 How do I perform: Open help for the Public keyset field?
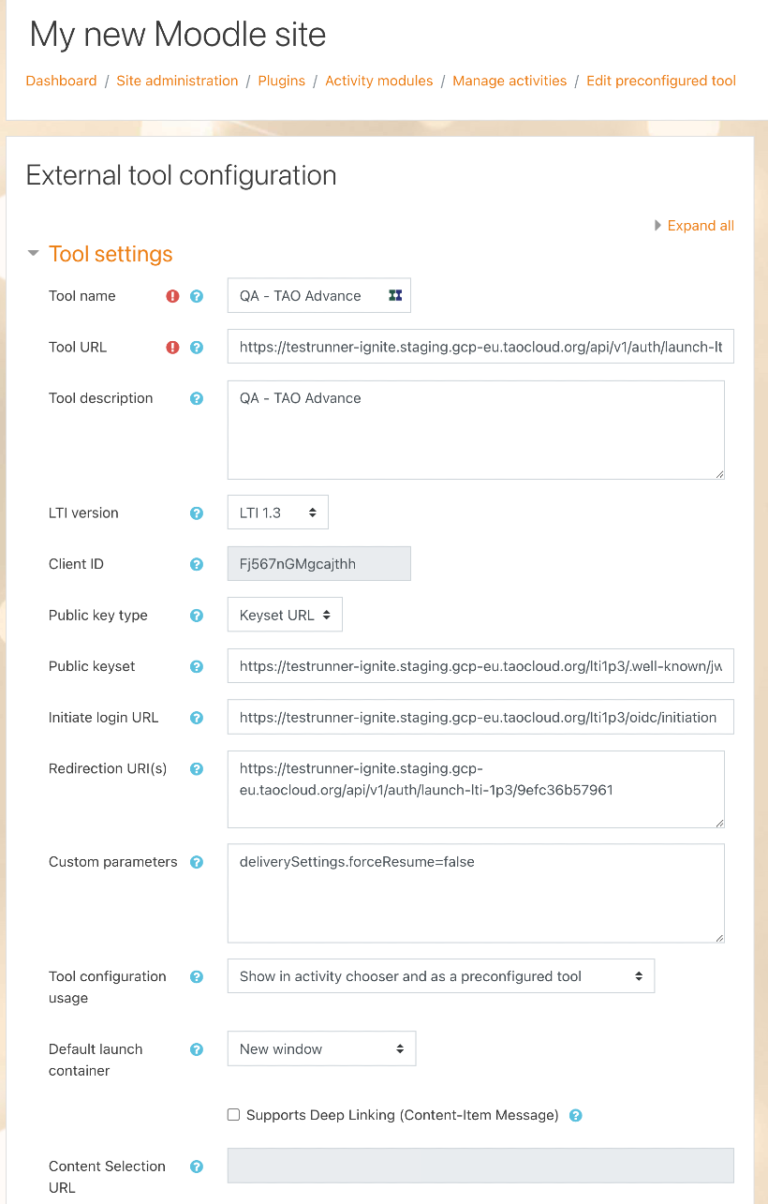click(196, 665)
